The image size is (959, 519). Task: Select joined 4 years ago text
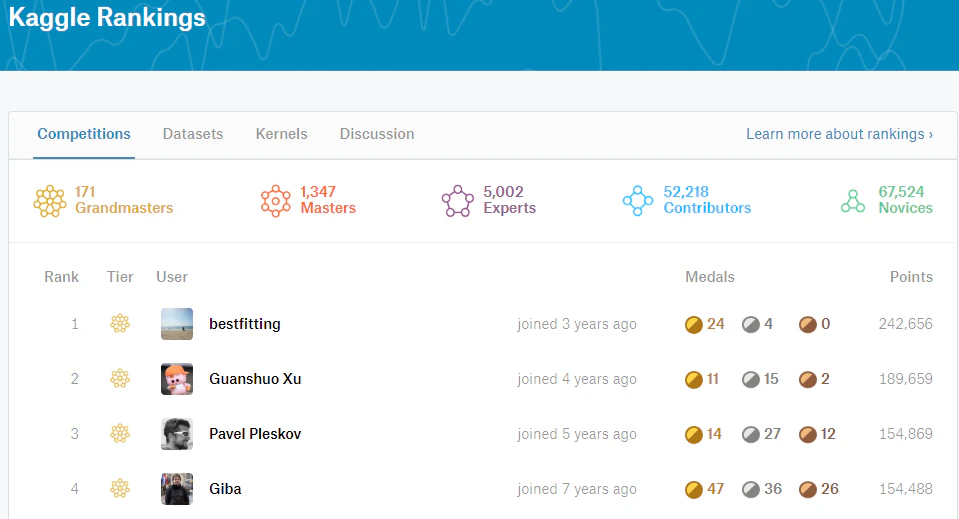577,379
